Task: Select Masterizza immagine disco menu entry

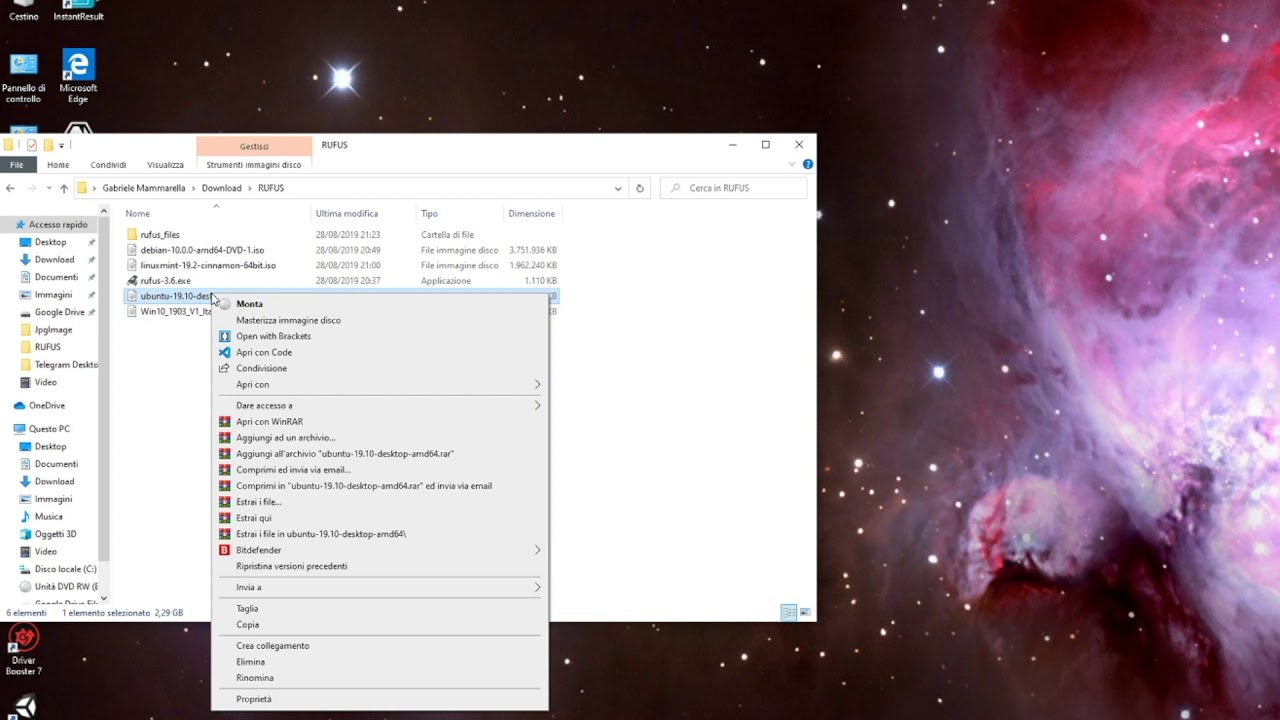Action: (x=288, y=320)
